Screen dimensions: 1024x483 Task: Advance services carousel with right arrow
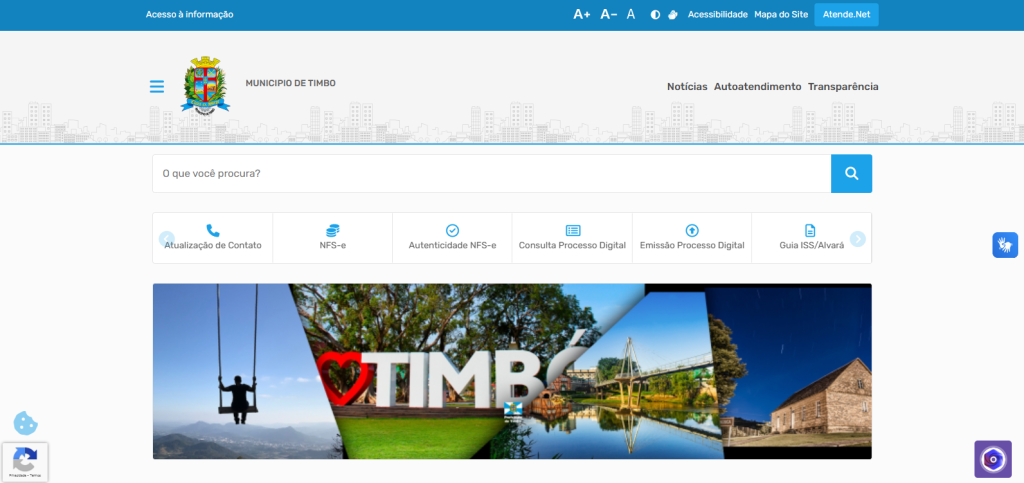pyautogui.click(x=858, y=239)
